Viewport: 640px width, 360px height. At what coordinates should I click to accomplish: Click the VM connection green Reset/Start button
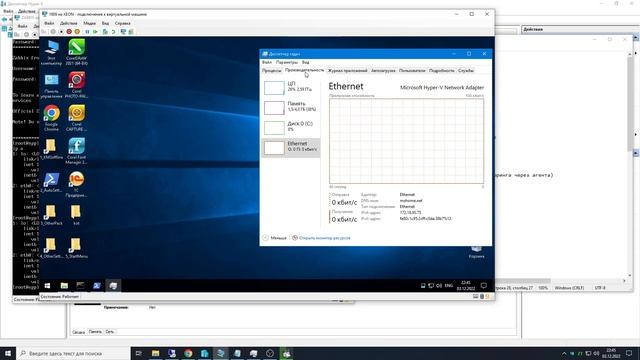point(95,31)
